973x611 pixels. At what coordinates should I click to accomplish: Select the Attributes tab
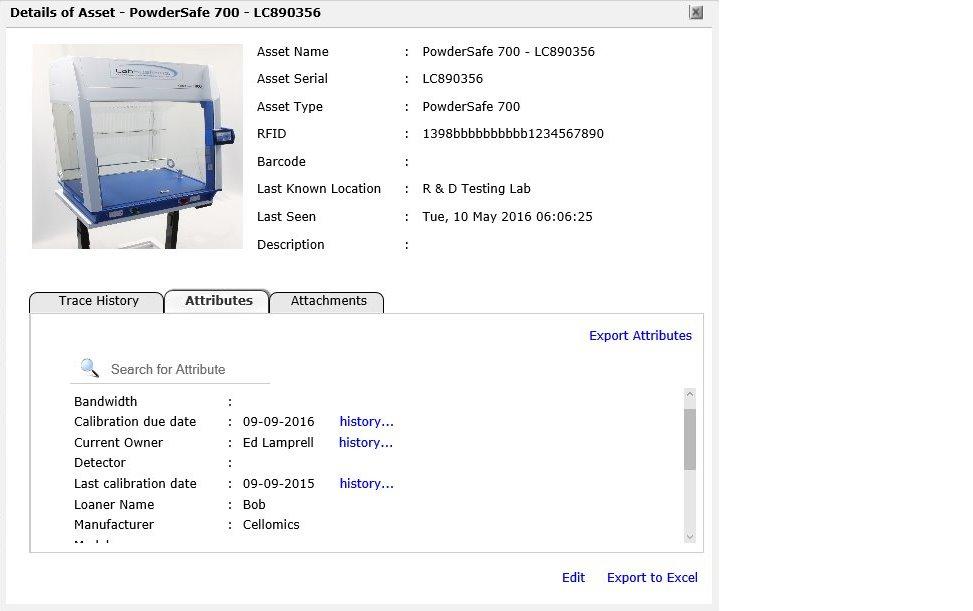click(x=218, y=301)
